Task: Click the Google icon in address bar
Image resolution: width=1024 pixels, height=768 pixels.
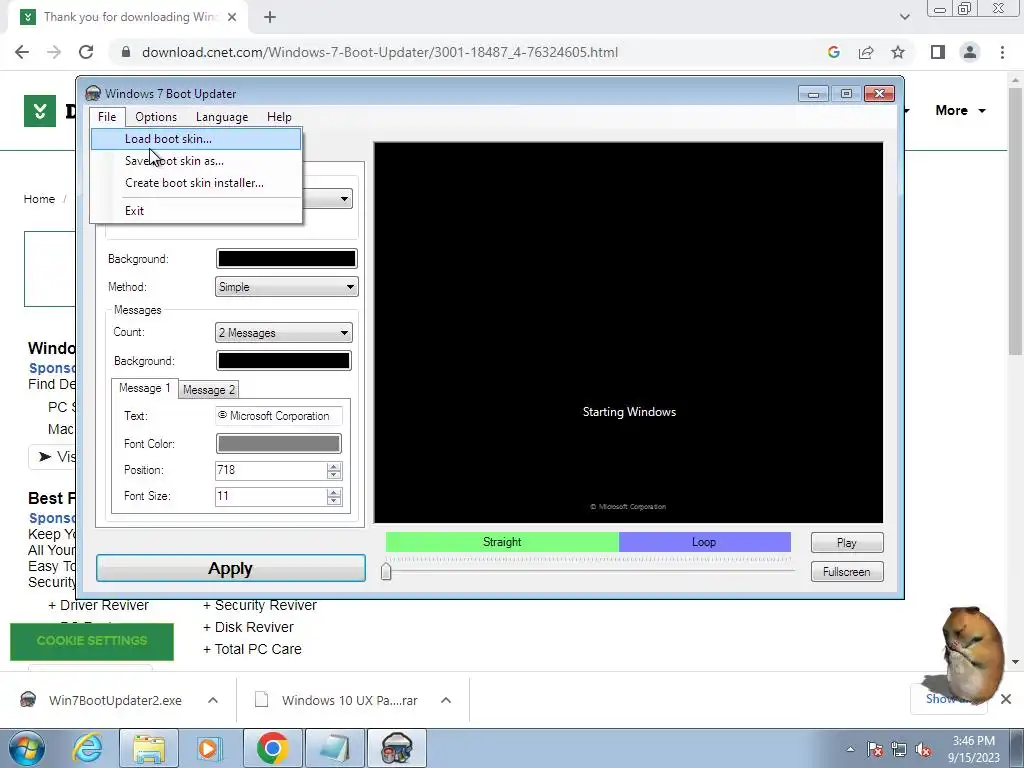Action: tap(833, 52)
